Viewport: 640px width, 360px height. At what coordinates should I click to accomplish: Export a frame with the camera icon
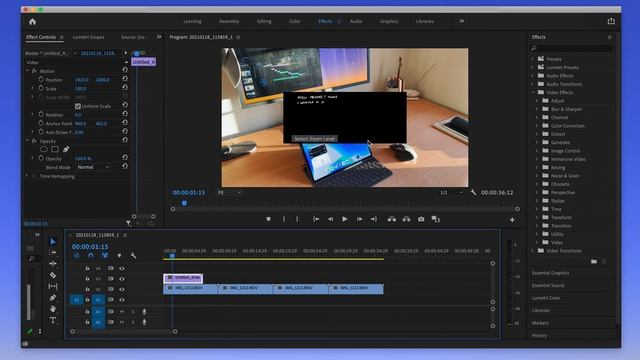[x=421, y=219]
